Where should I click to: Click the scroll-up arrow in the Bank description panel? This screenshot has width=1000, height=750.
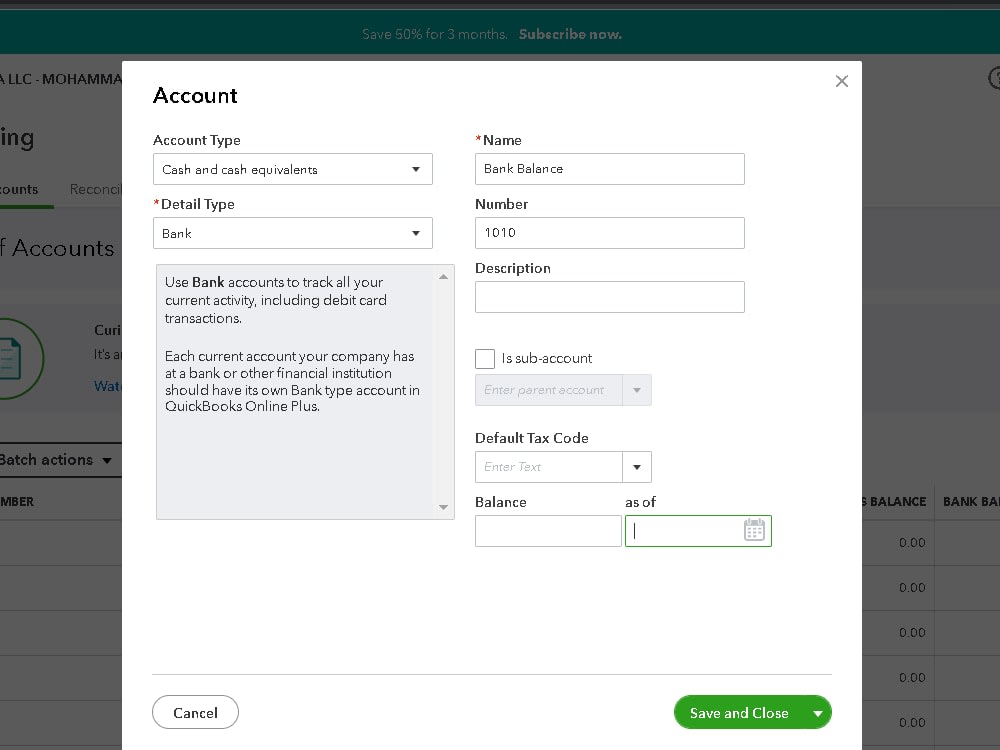point(442,276)
